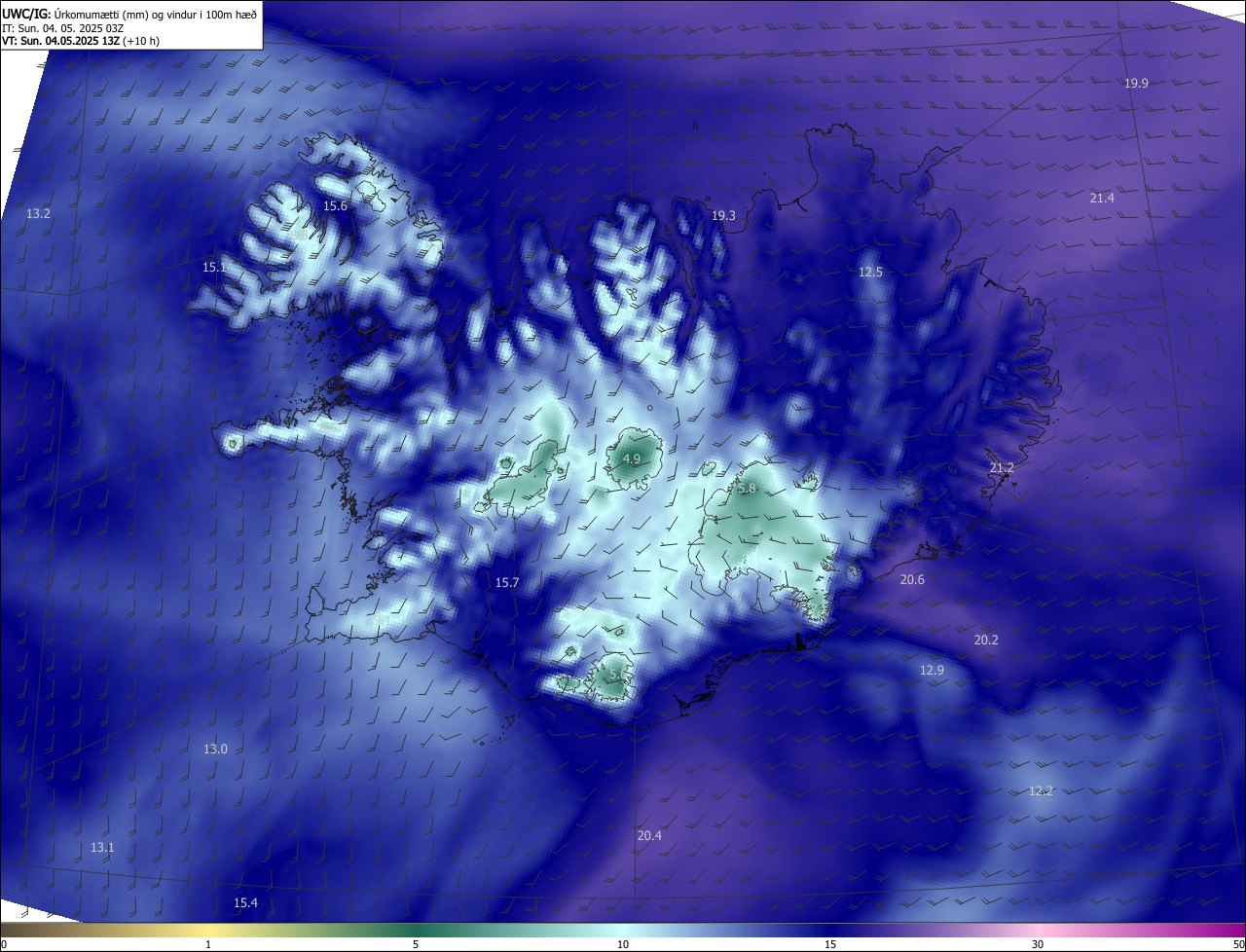Viewport: 1246px width, 952px height.
Task: Click the '19.9' value label
Action: [1136, 84]
